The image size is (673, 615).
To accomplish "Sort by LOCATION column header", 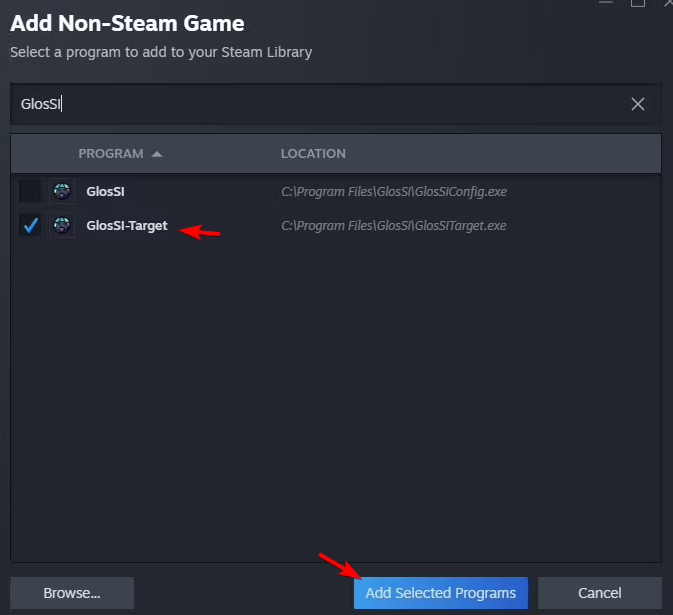I will tap(313, 154).
